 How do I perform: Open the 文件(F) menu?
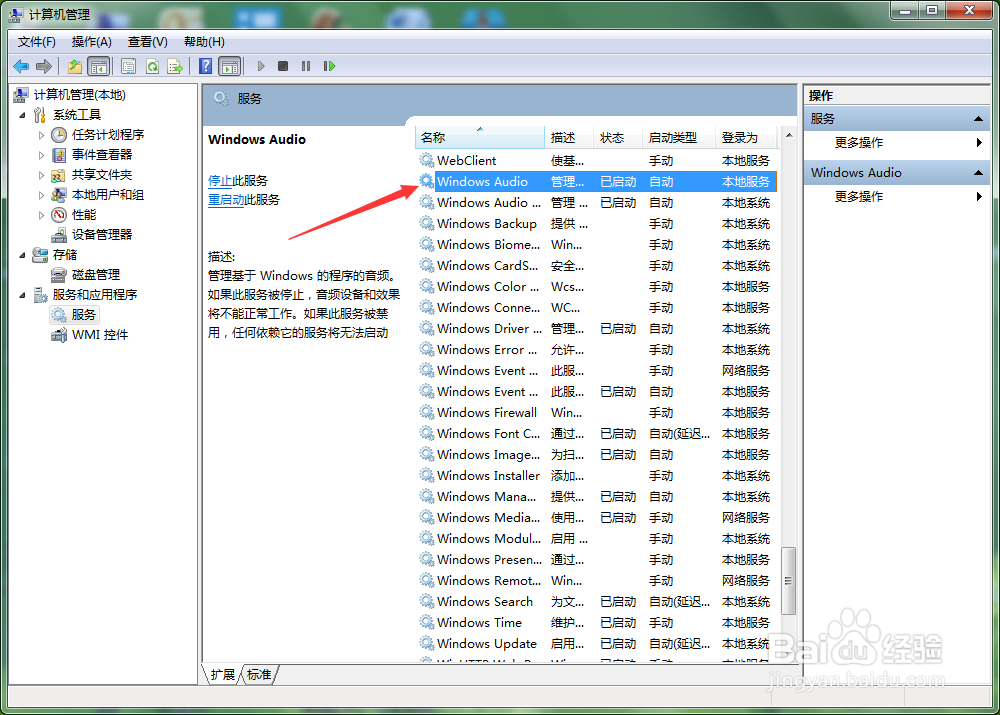36,42
